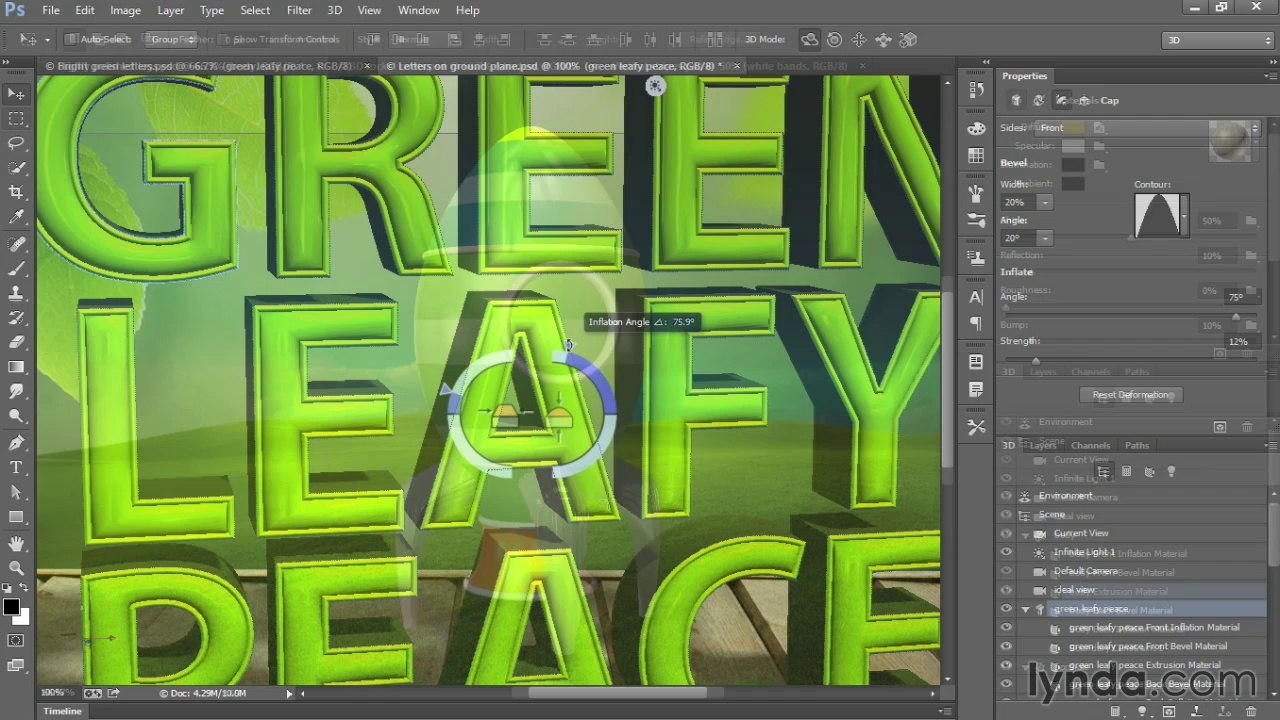Open the Window menu

point(419,10)
